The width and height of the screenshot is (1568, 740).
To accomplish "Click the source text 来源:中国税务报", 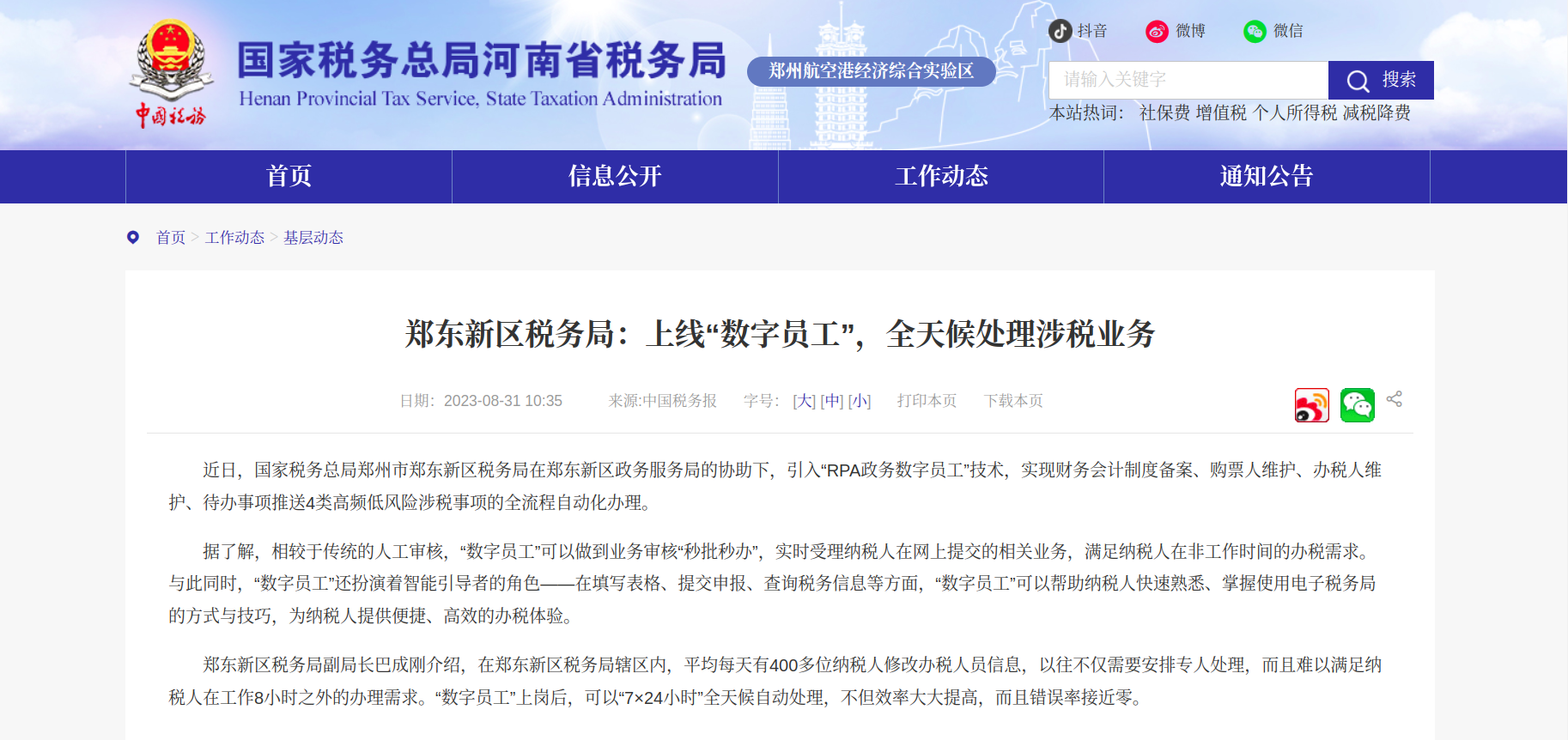I will [x=663, y=401].
